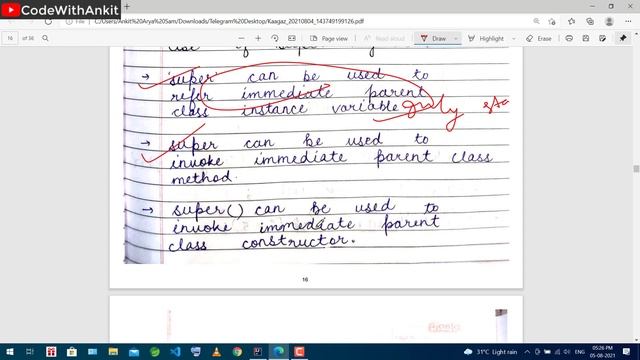Screen dimensions: 640x360
Task: Rotate the PDF page
Action: (x=275, y=38)
